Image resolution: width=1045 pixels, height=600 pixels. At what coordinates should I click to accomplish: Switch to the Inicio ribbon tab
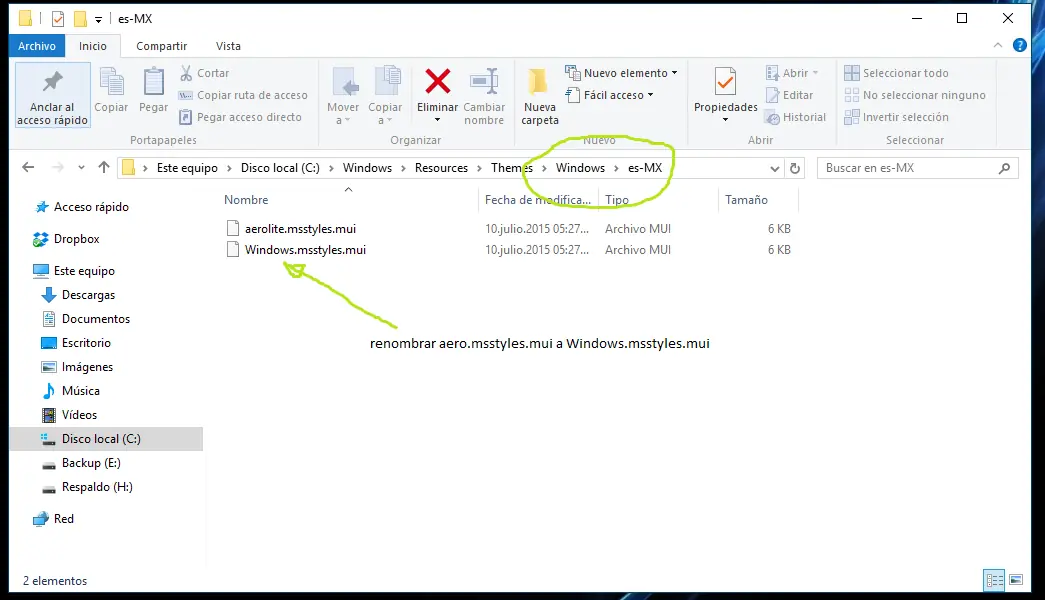(x=93, y=46)
